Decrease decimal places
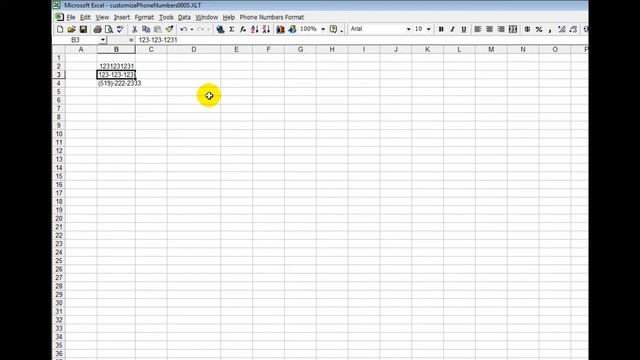640x360 pixels. click(573, 29)
